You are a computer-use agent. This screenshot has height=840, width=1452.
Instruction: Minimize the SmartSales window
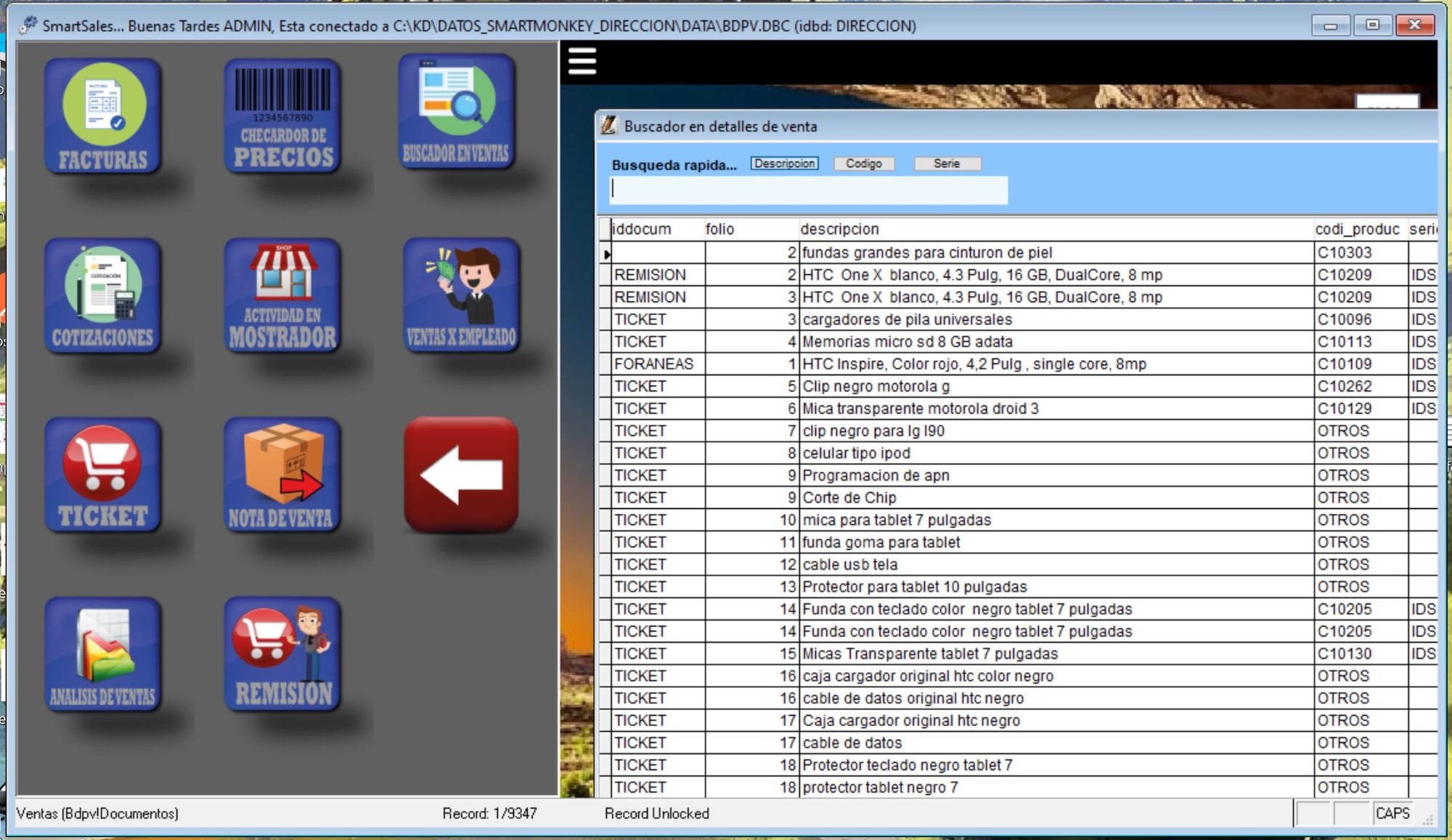1331,25
